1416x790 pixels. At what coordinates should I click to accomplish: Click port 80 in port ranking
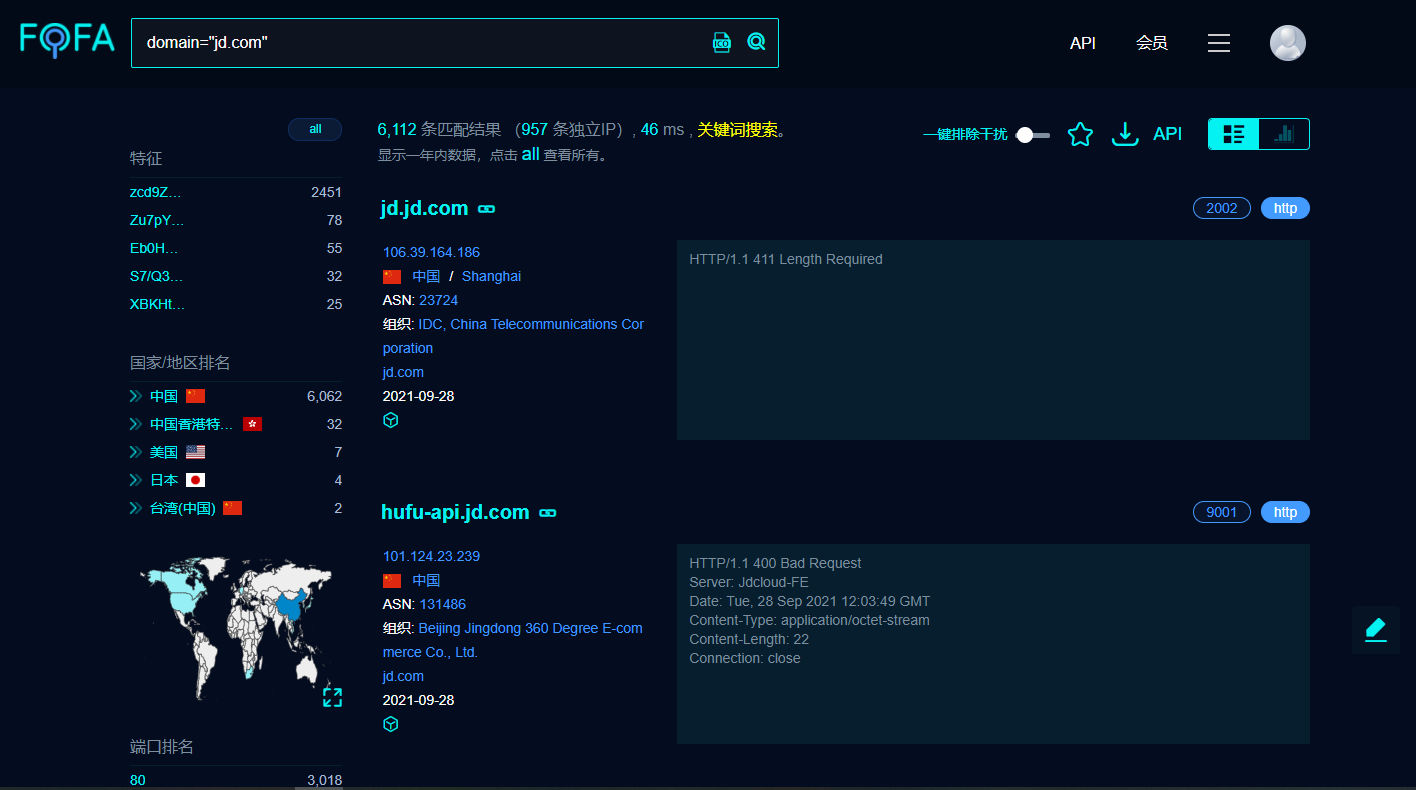coord(138,780)
